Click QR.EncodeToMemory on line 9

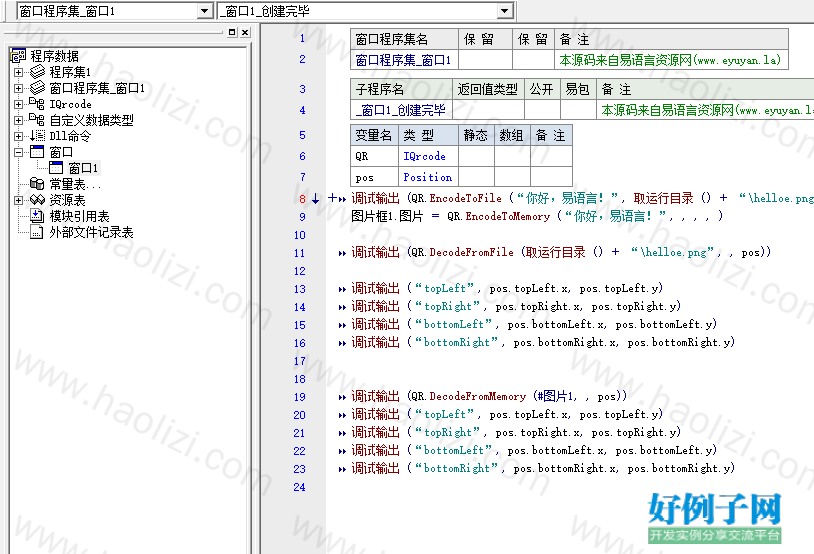[x=498, y=216]
